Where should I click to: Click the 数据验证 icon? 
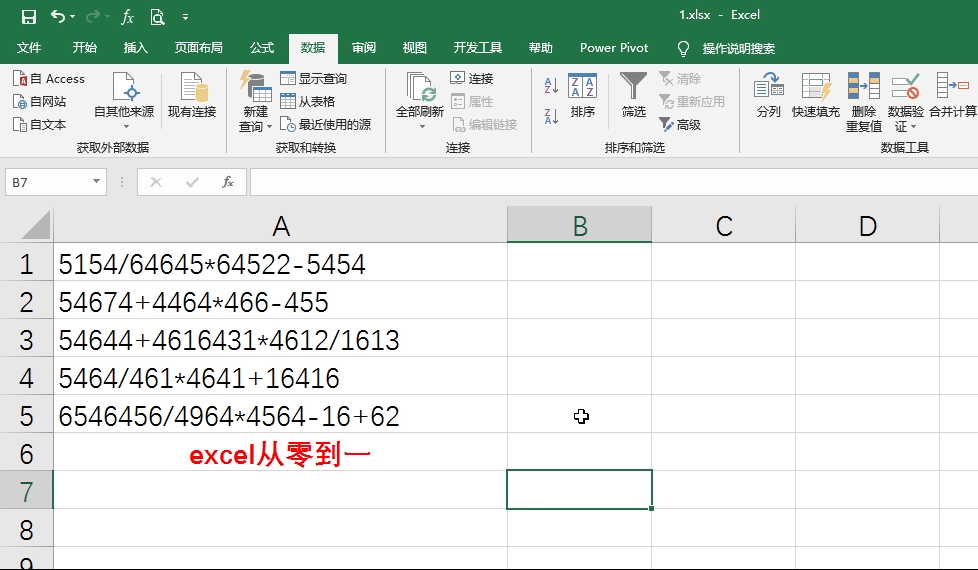(905, 87)
